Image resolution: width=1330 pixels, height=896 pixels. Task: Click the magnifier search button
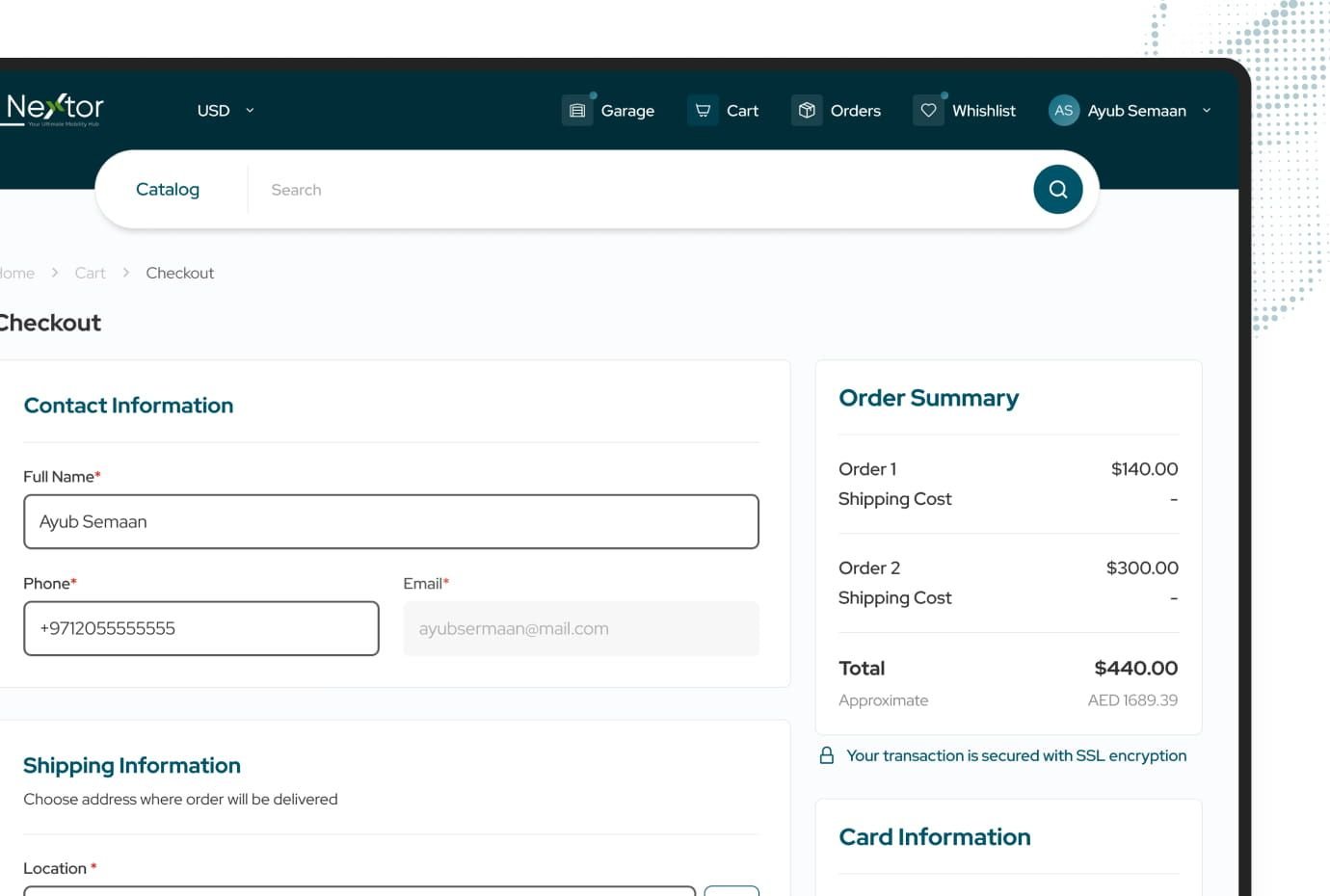click(x=1058, y=190)
